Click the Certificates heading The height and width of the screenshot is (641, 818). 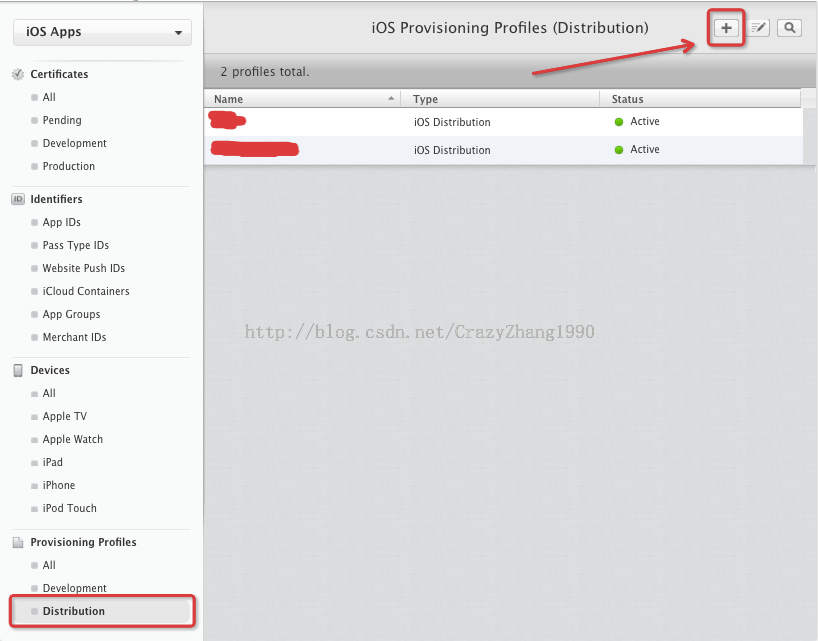point(59,75)
